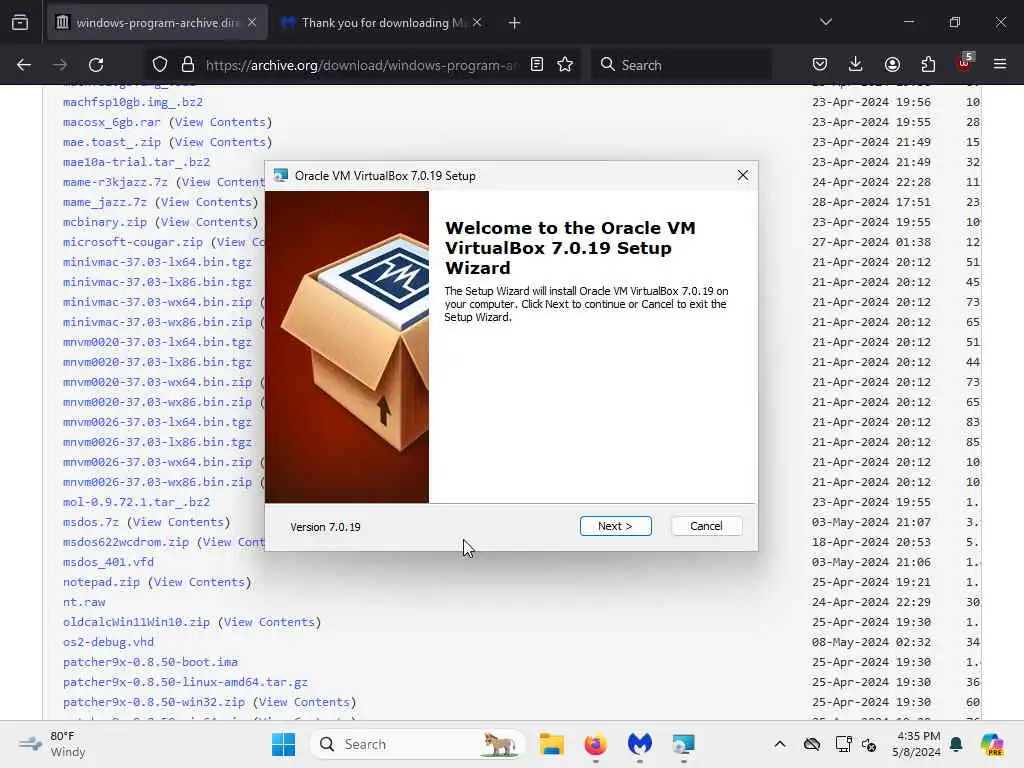This screenshot has height=768, width=1024.
Task: Click the red extension badge icon
Action: click(965, 63)
